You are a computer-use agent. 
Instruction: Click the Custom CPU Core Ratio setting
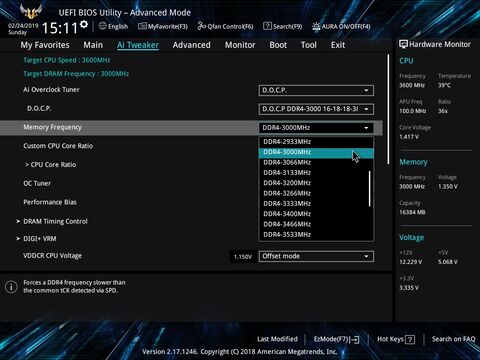click(x=58, y=146)
